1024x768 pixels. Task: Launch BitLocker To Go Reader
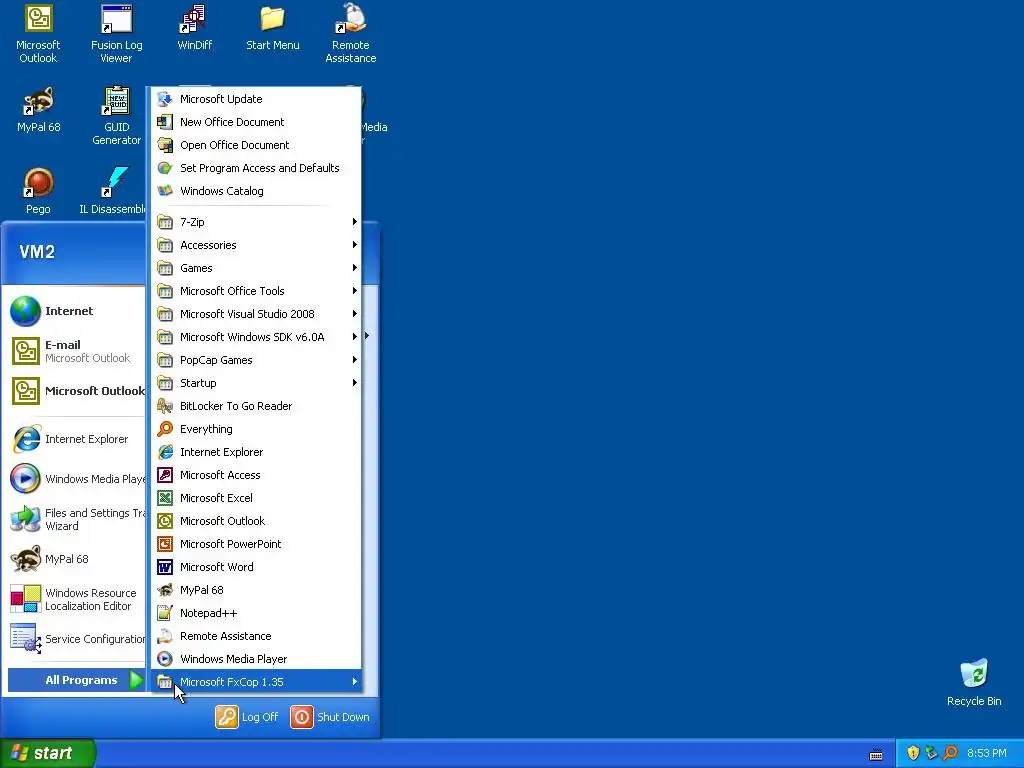pos(256,406)
